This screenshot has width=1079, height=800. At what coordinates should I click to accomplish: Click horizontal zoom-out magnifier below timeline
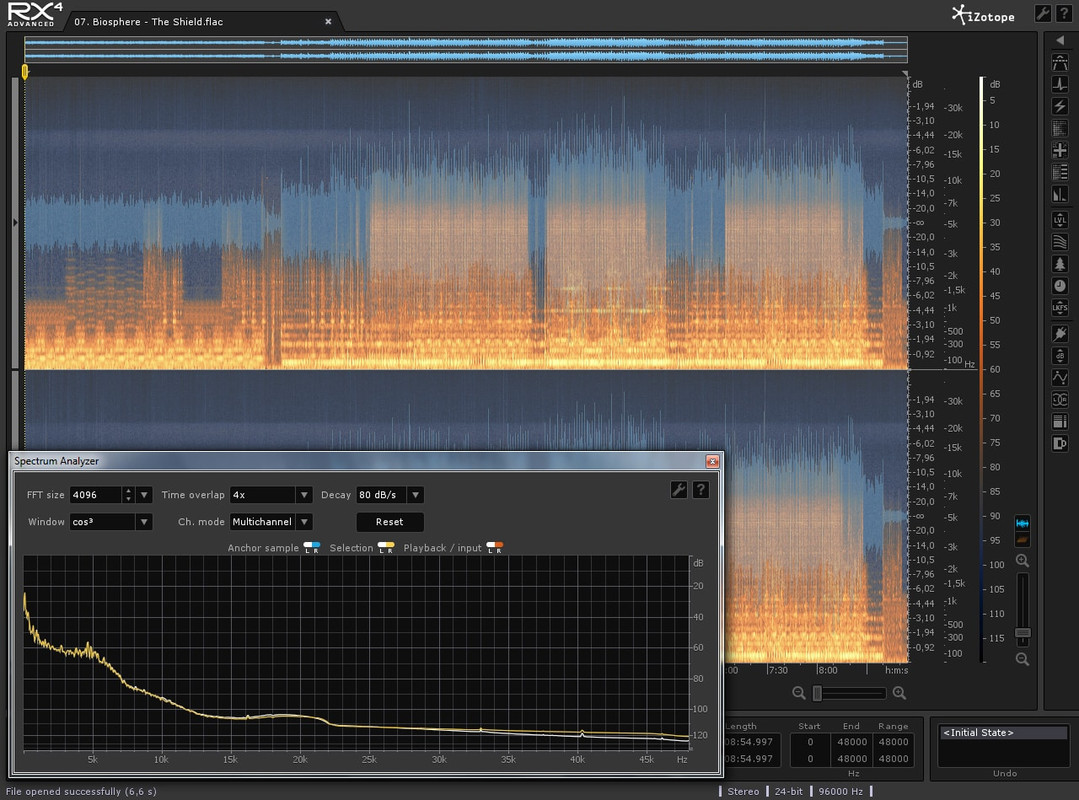pyautogui.click(x=798, y=693)
